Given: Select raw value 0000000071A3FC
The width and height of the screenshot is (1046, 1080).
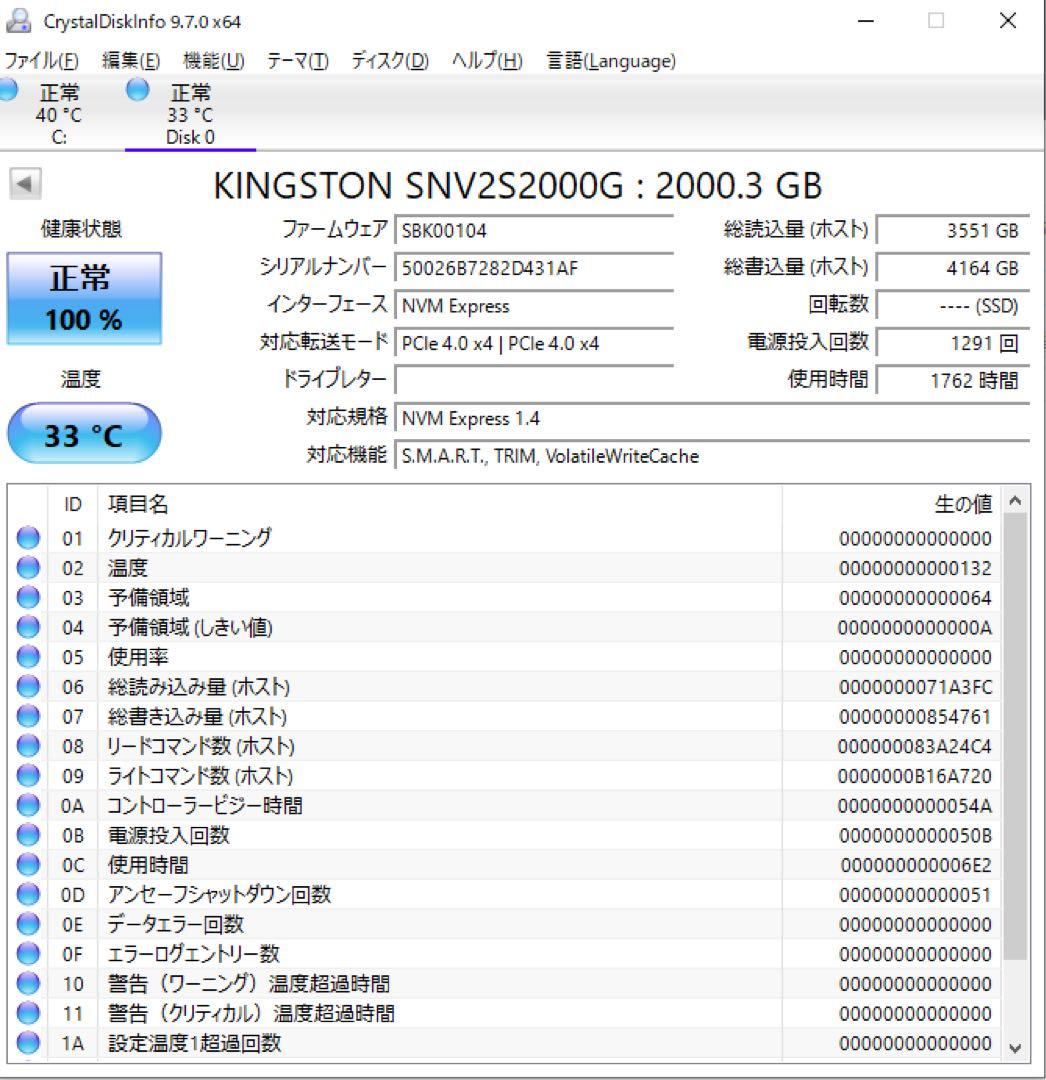Looking at the screenshot, I should 915,687.
